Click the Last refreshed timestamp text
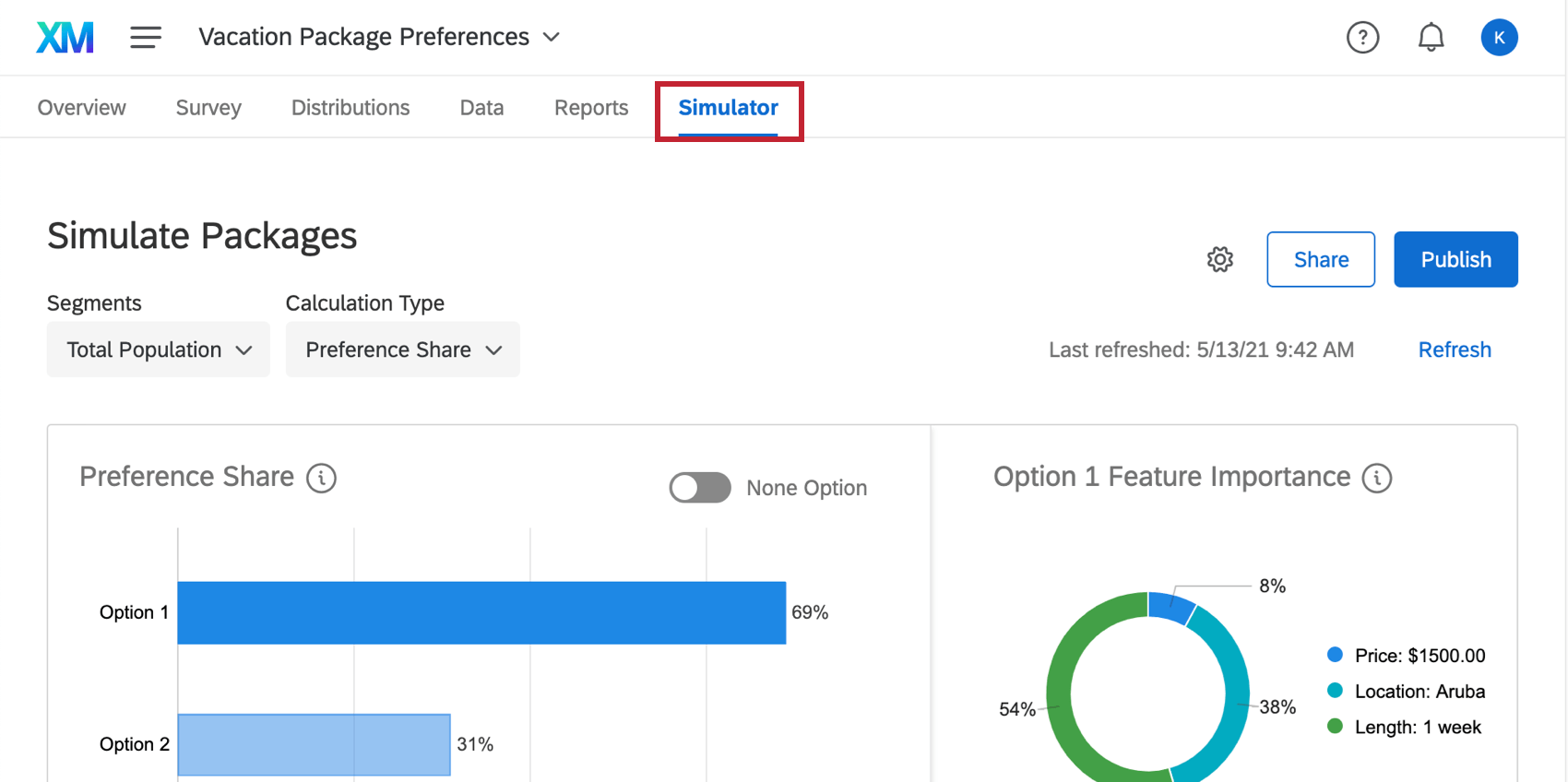The image size is (1568, 782). point(1201,350)
